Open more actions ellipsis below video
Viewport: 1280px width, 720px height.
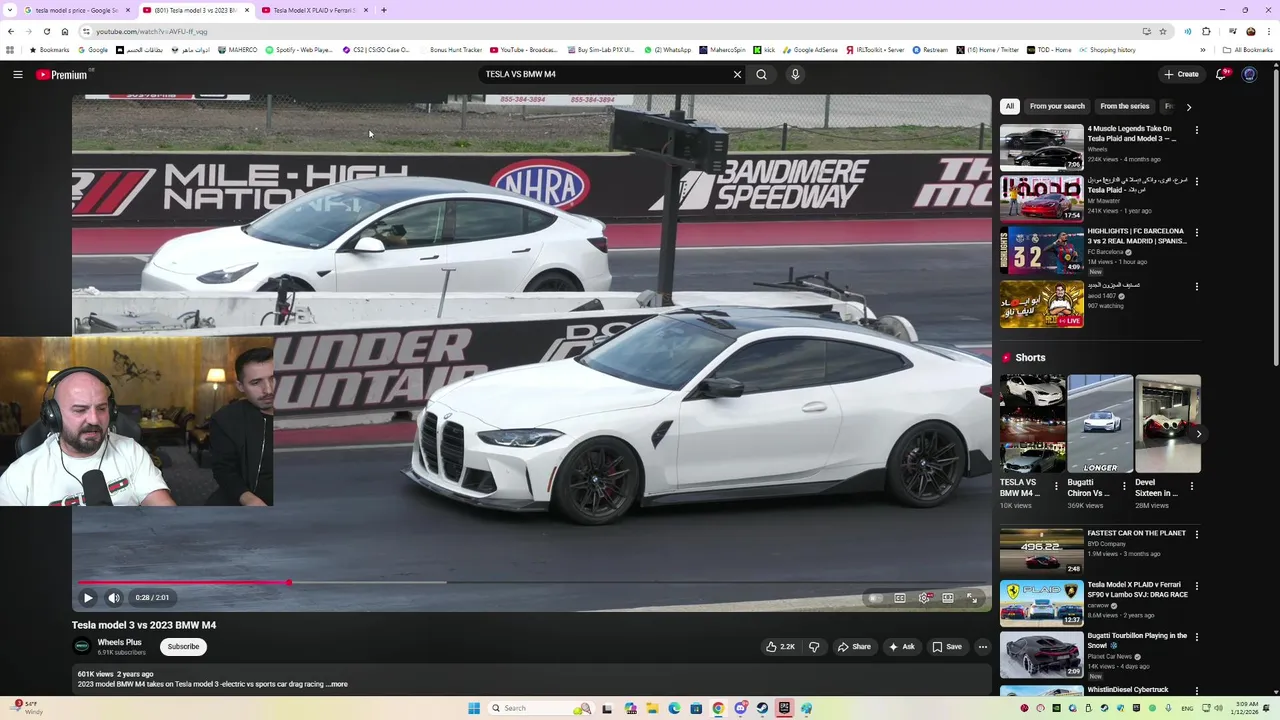coord(983,647)
